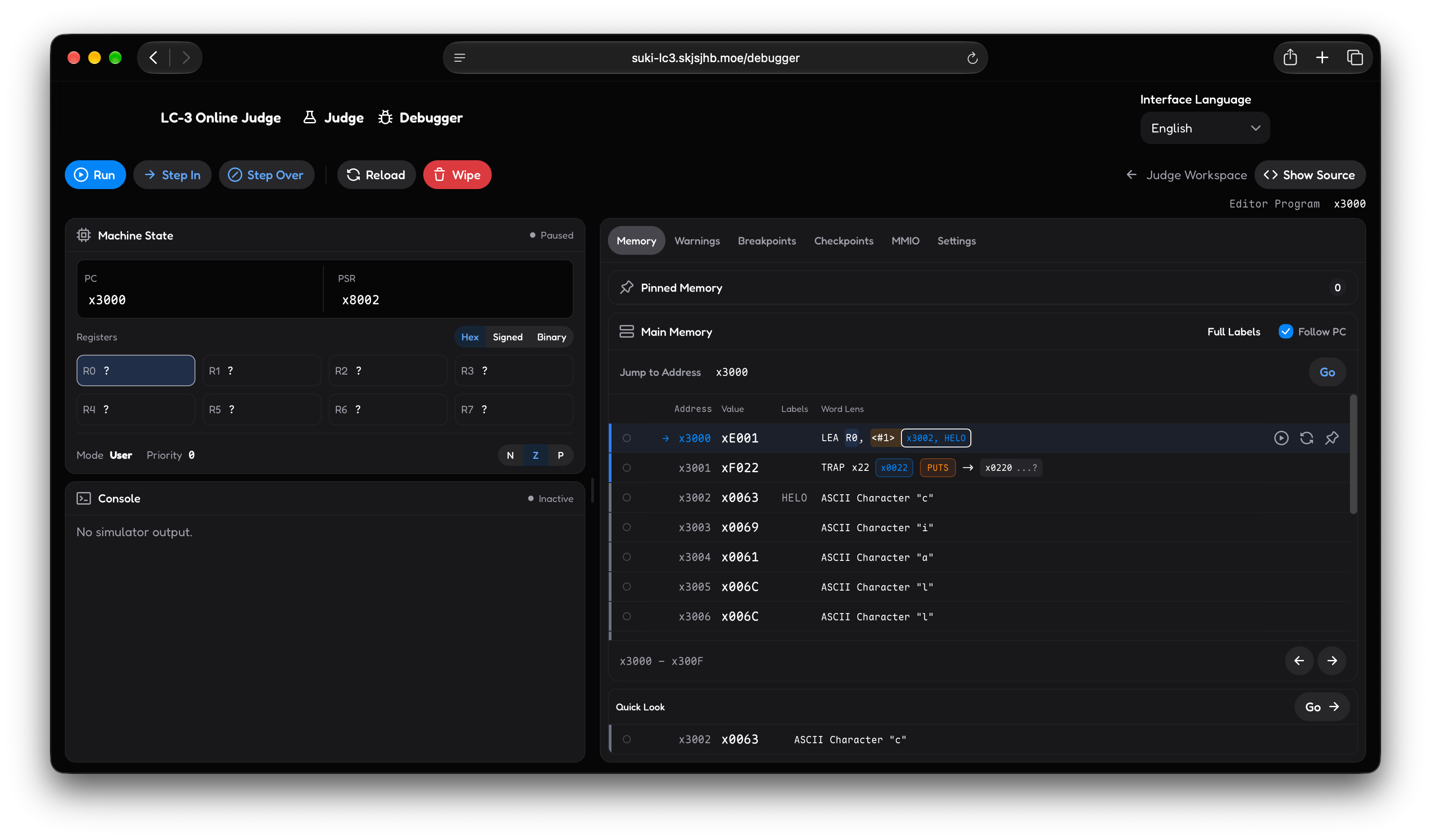Open the browser tab overview icon
Screen dimensions: 1431x840
pos(1355,57)
